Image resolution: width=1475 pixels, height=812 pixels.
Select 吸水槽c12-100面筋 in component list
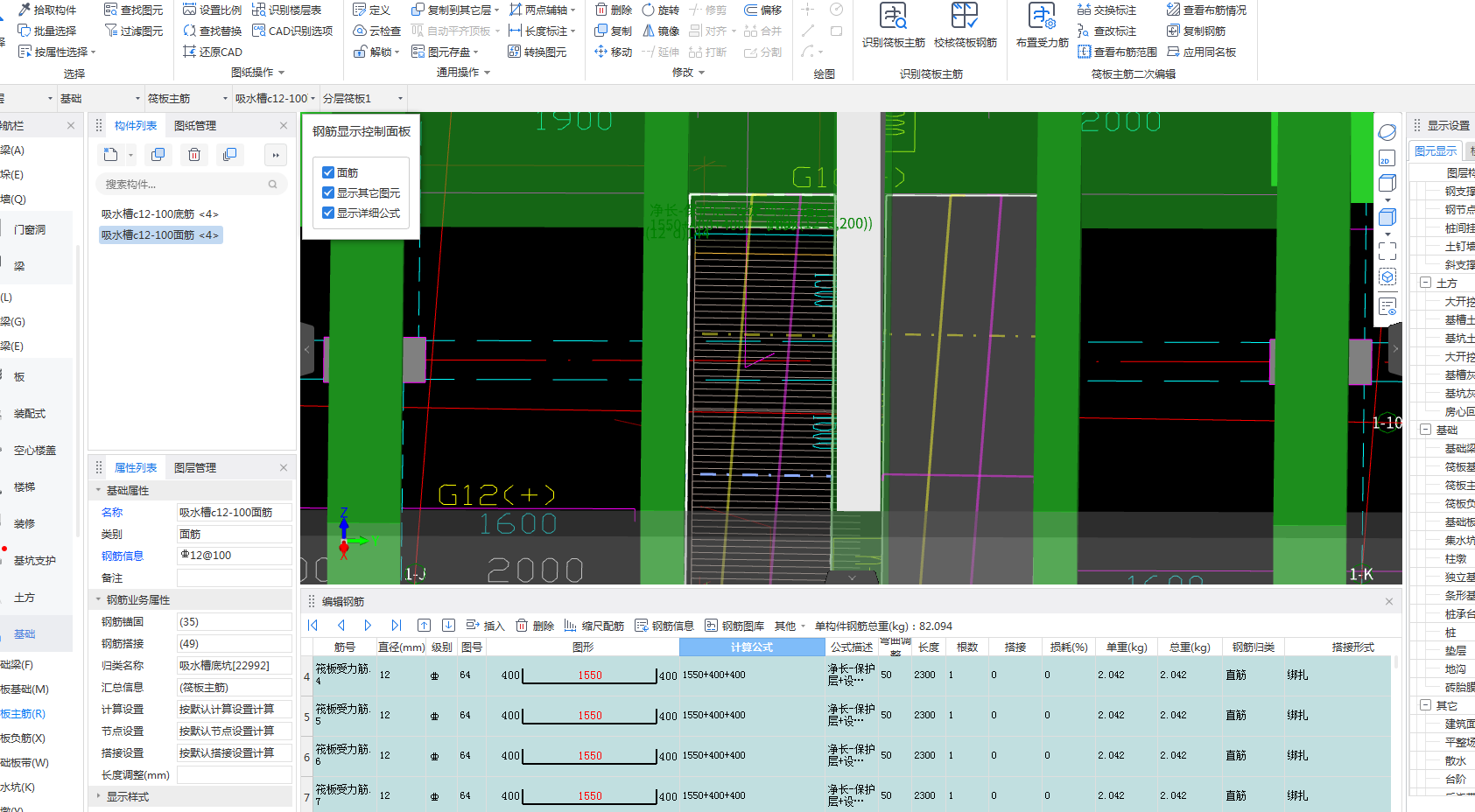click(160, 234)
